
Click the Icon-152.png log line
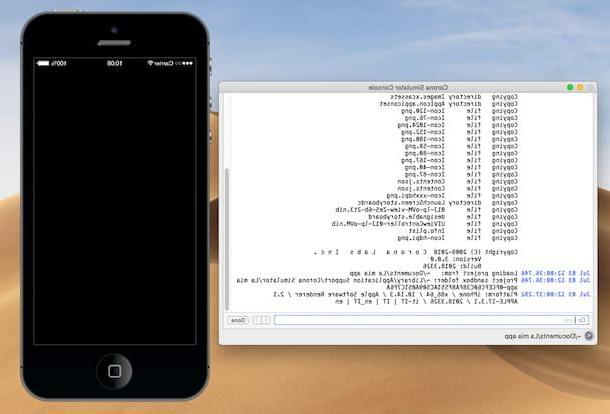(x=460, y=132)
